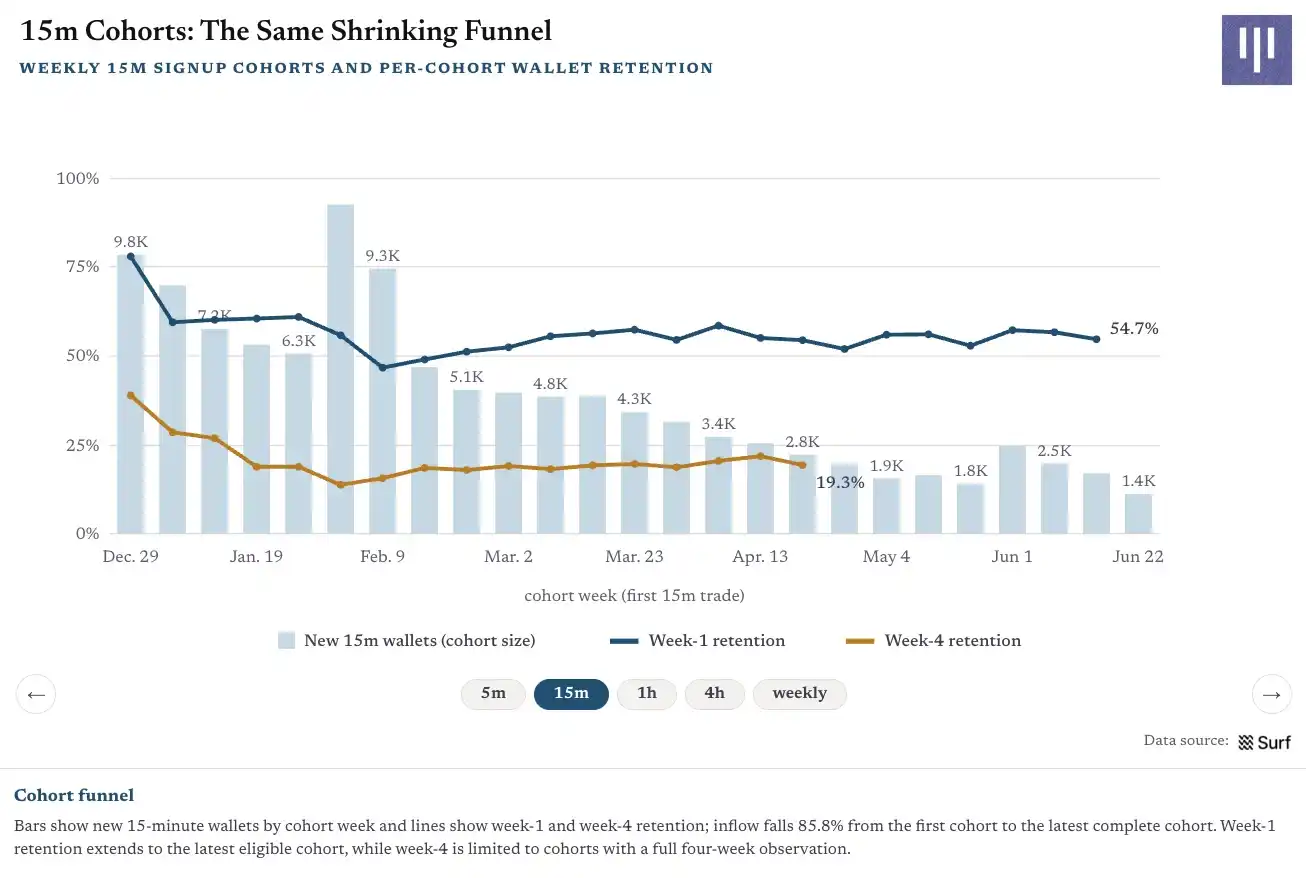Click the next slide arrow button

coord(1271,694)
